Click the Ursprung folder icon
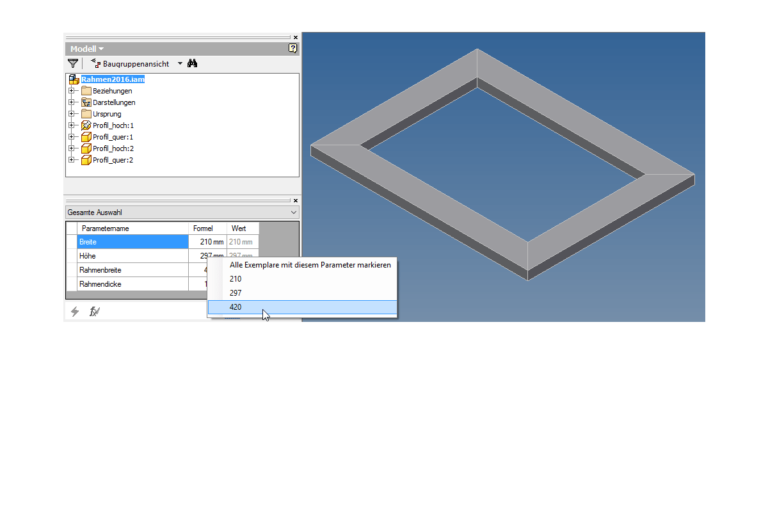 86,114
